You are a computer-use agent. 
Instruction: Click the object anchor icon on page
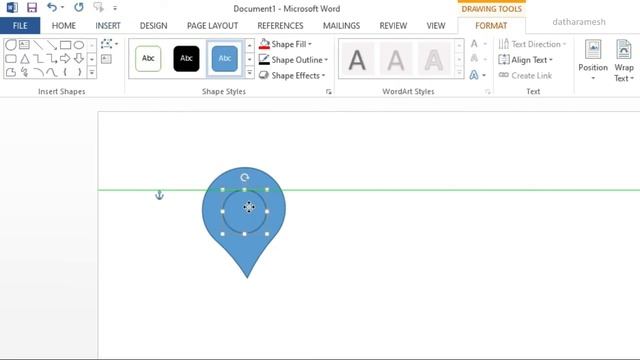tap(159, 195)
